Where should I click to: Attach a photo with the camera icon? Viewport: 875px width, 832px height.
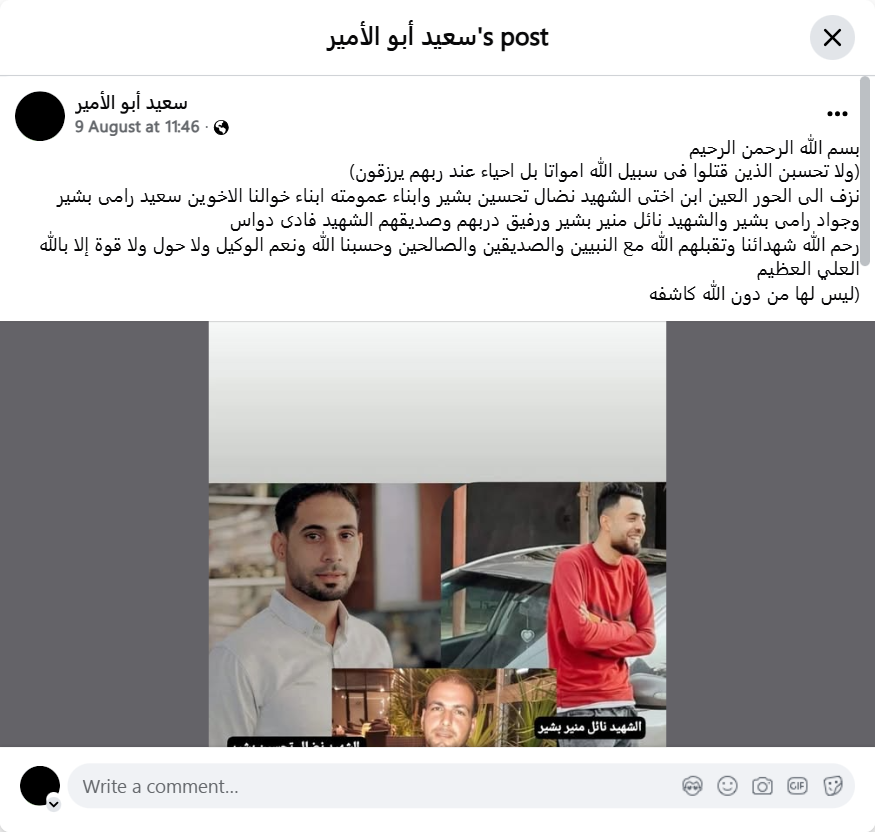click(x=762, y=786)
